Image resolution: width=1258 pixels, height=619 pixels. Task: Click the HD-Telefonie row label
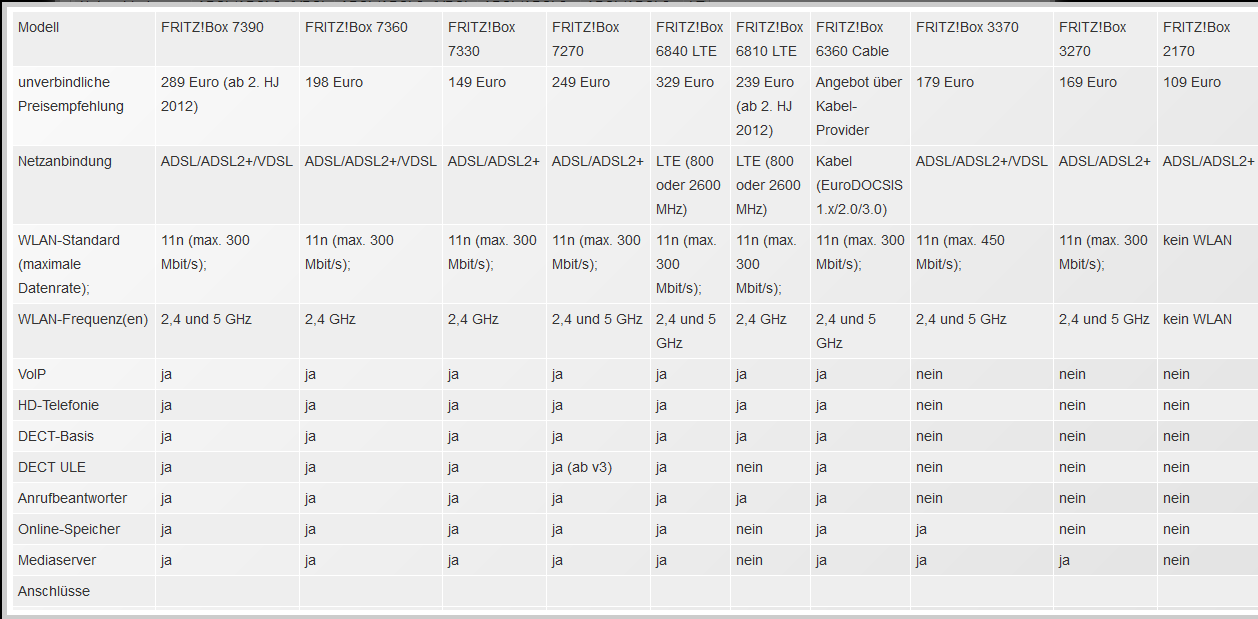[x=58, y=406]
